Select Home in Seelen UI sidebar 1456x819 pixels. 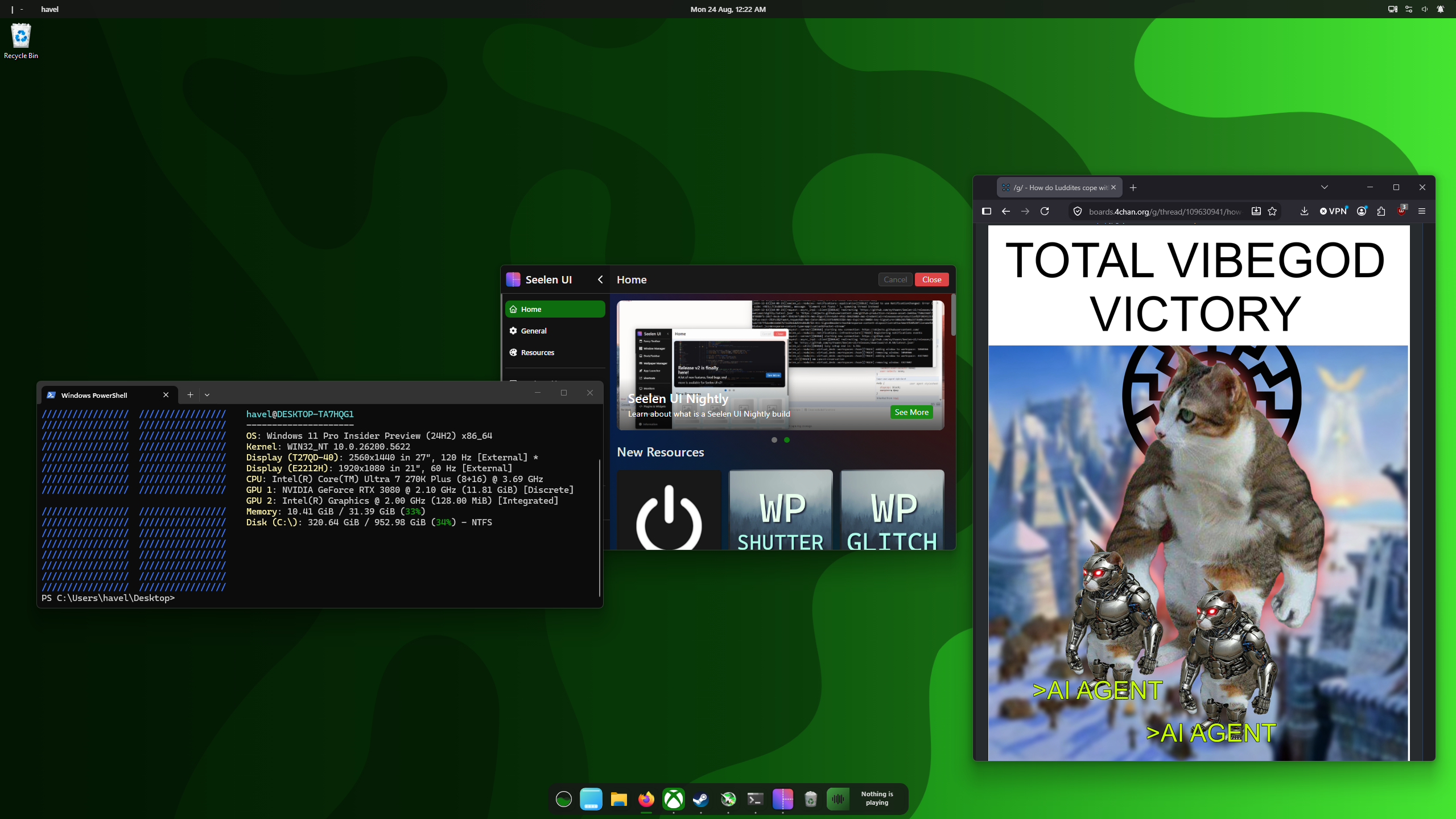tap(555, 309)
